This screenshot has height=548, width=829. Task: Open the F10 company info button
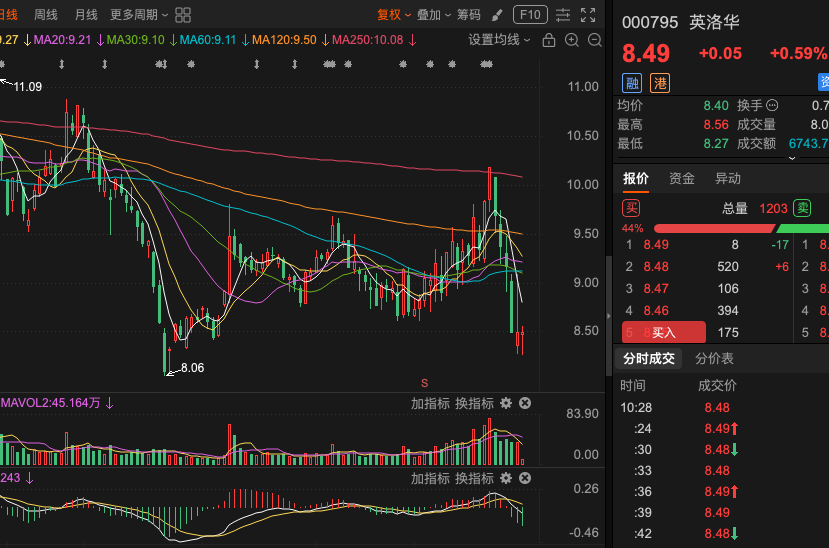(530, 15)
